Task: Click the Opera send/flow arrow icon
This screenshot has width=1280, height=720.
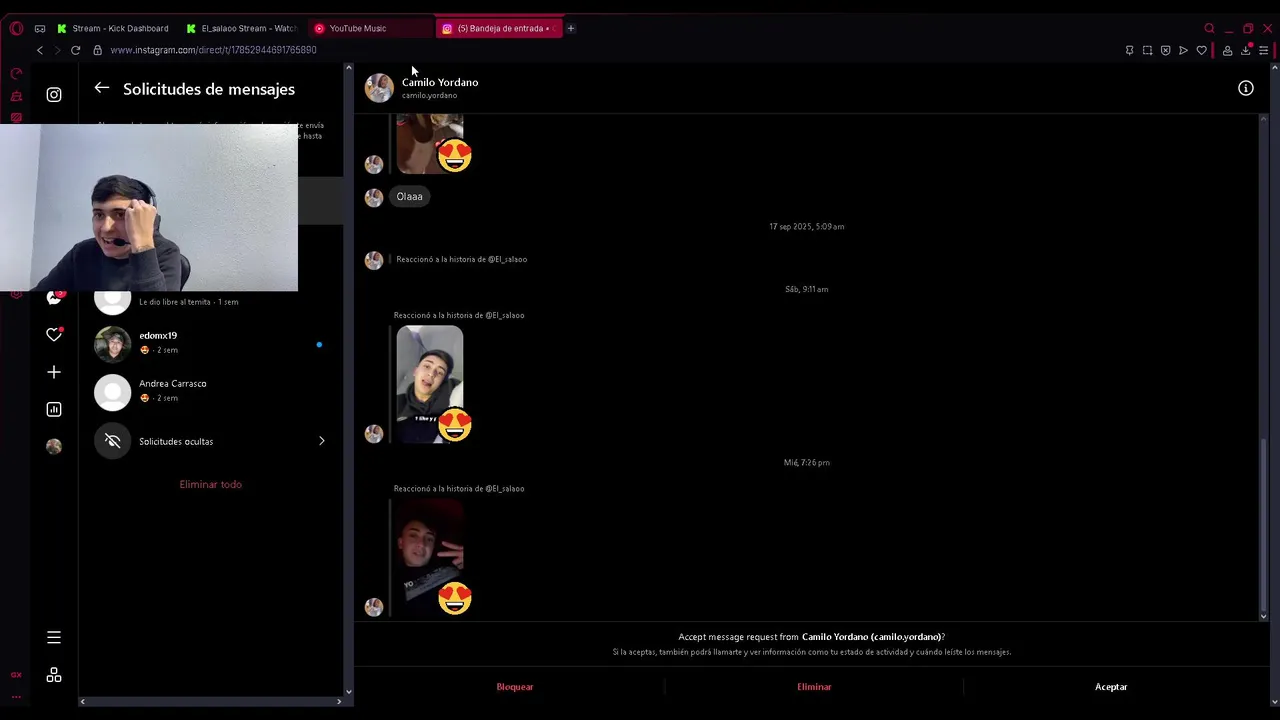Action: (x=1183, y=50)
